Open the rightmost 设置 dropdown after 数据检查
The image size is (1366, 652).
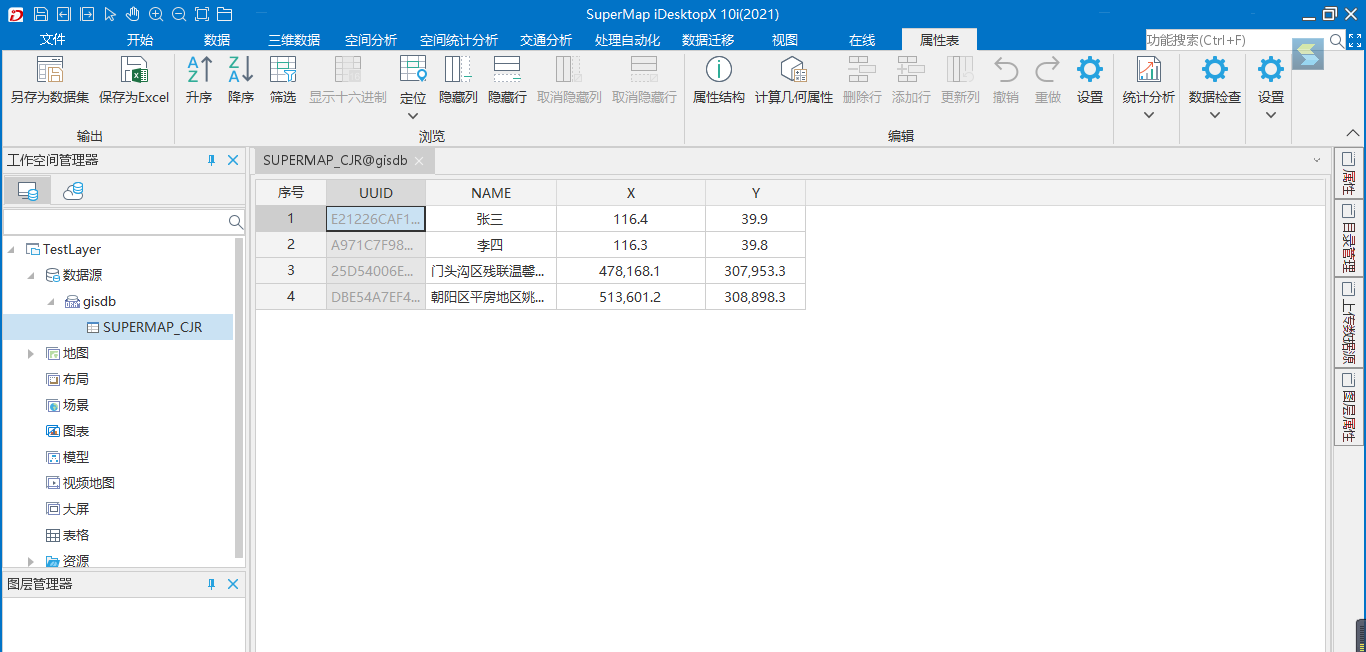click(1271, 115)
